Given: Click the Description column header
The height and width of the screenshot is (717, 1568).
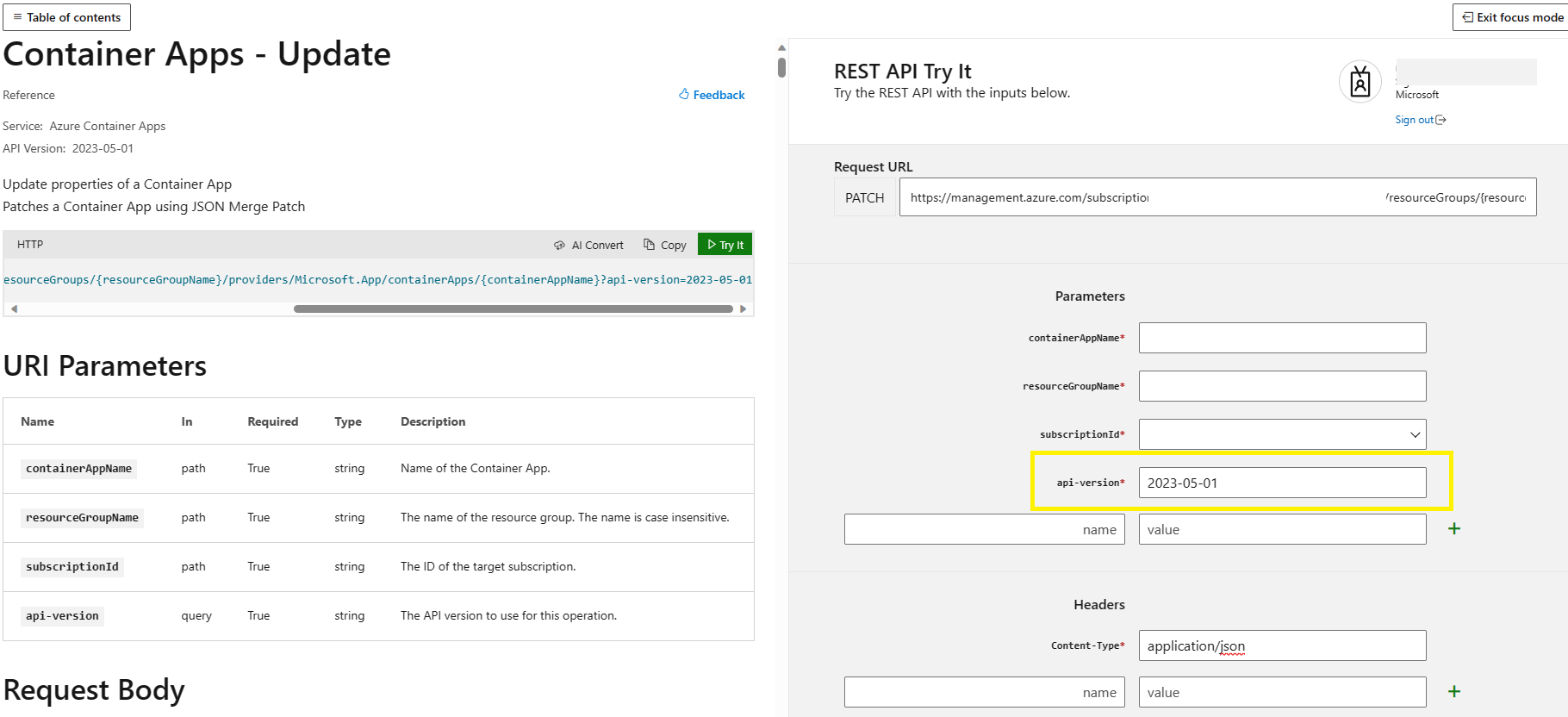Looking at the screenshot, I should [432, 421].
